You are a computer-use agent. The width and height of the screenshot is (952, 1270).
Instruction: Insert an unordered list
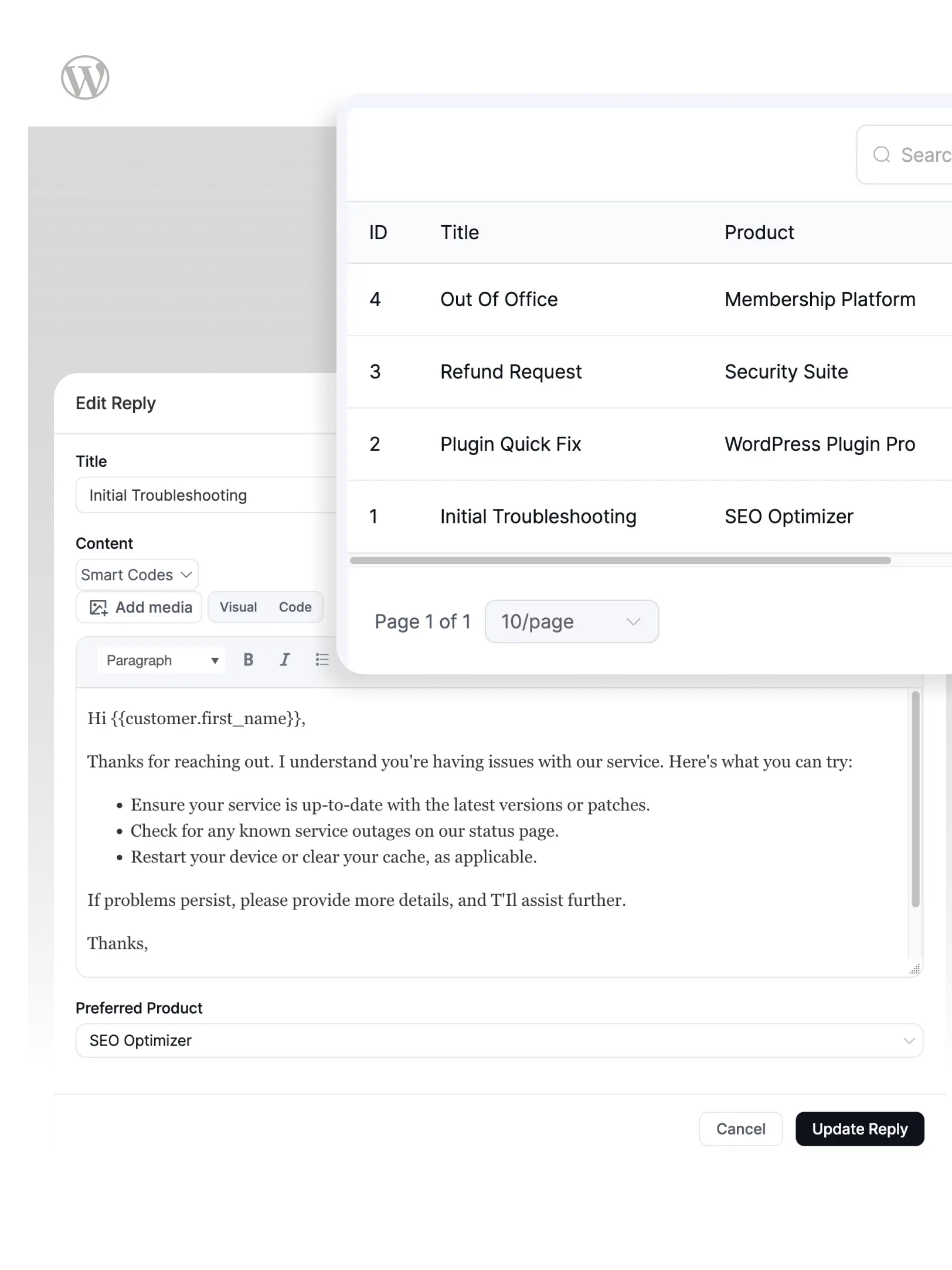(322, 660)
